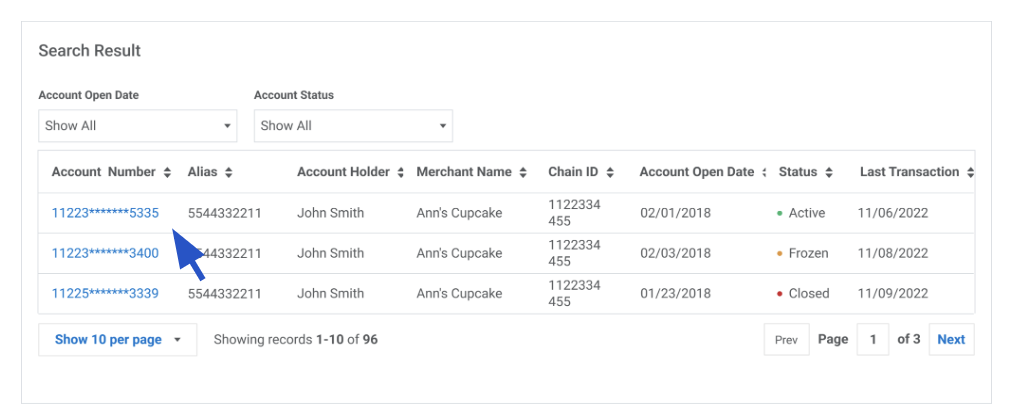Open account 11223*******3400
This screenshot has width=1016, height=416.
[x=105, y=253]
